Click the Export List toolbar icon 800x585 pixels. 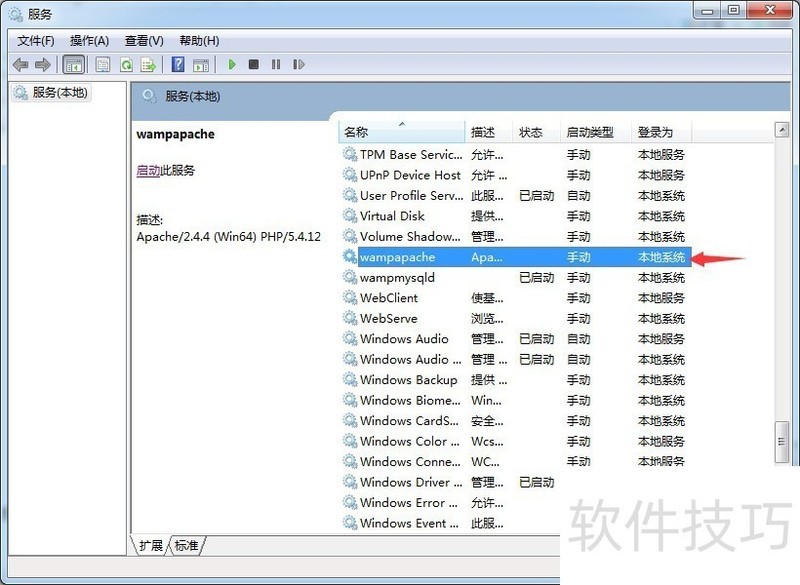149,64
